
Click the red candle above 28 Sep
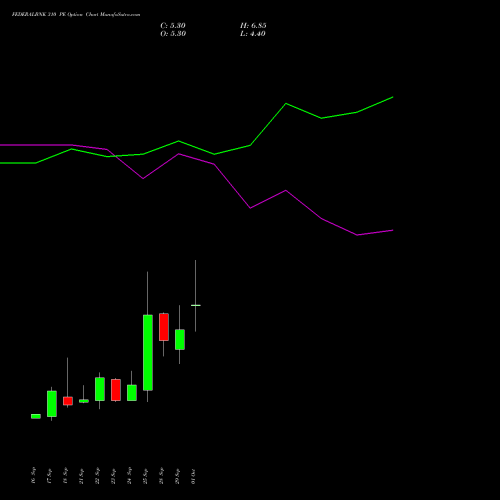pos(164,327)
